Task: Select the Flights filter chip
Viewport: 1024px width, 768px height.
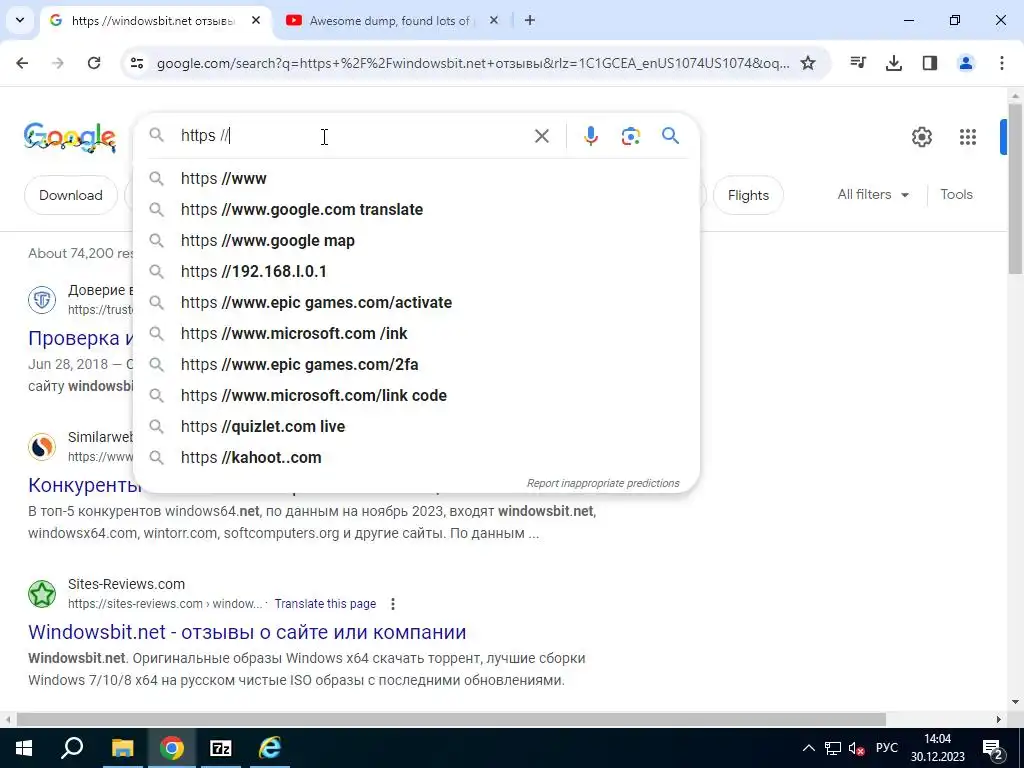Action: pyautogui.click(x=748, y=195)
